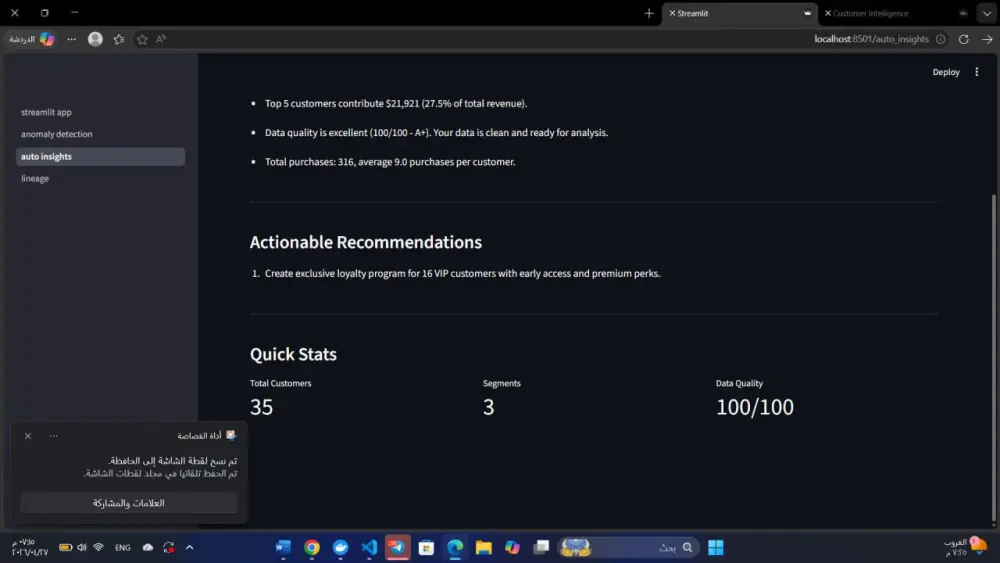Screen dimensions: 1000x563
Task: Open Visual Studio Code from taskbar
Action: pos(369,548)
